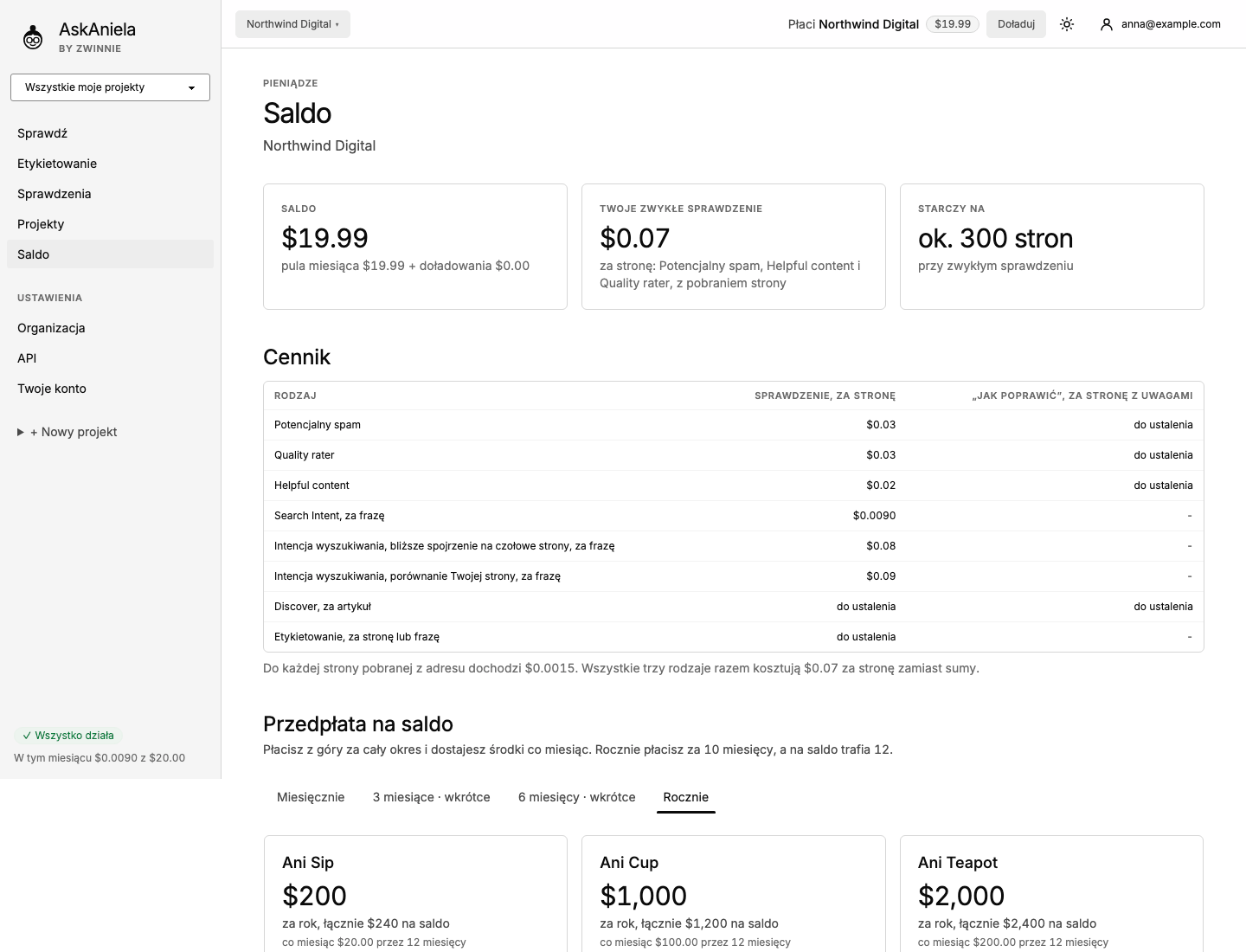Open Twoje konto in the sidebar

coord(110,389)
